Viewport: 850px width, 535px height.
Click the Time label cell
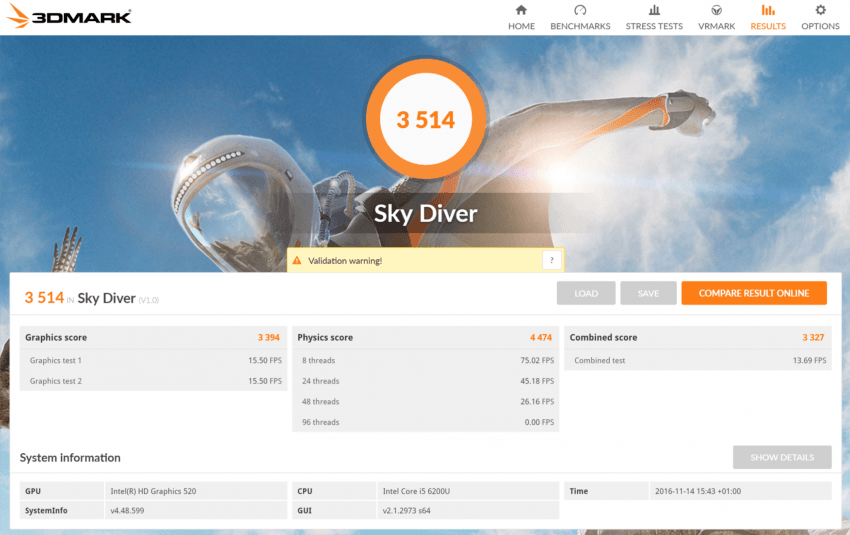pos(607,491)
